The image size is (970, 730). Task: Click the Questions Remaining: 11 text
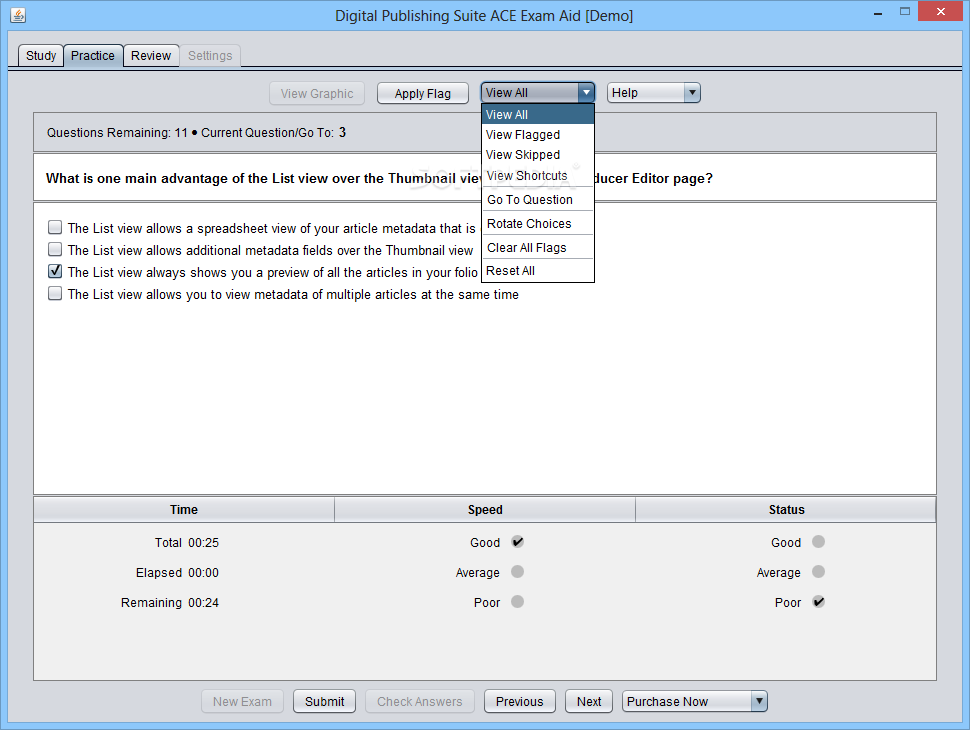(x=117, y=132)
